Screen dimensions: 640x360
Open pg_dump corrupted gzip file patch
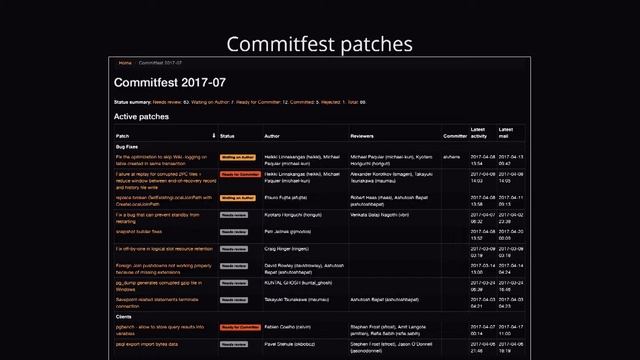click(159, 286)
